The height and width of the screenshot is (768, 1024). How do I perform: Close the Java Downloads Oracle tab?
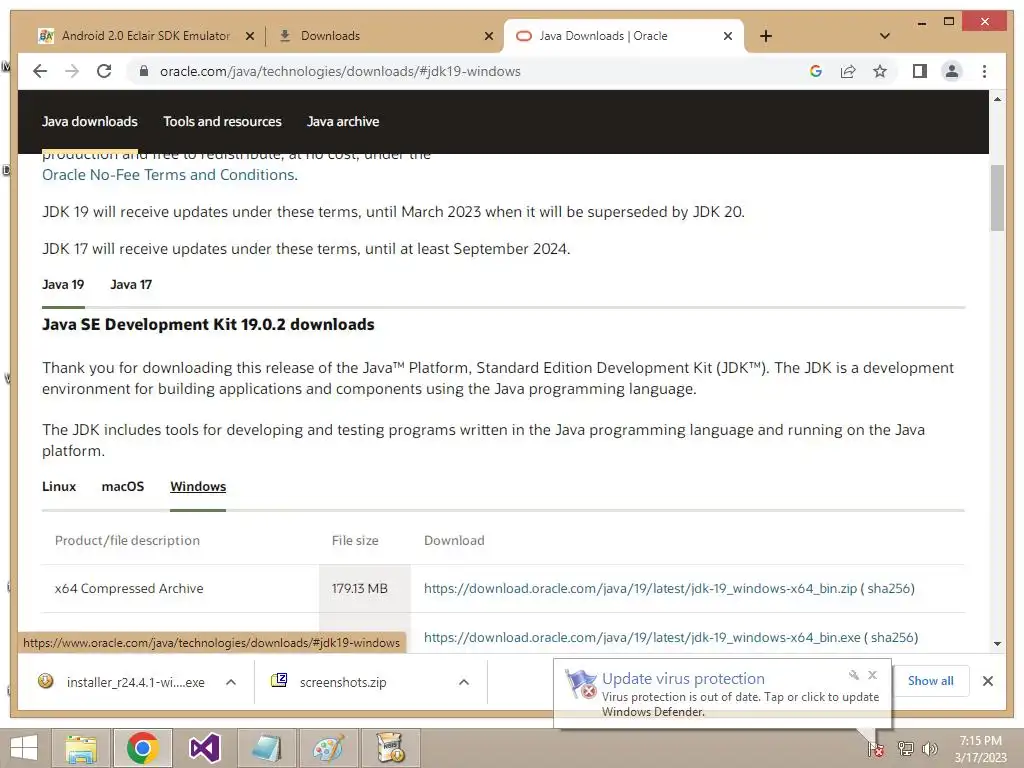pyautogui.click(x=728, y=36)
